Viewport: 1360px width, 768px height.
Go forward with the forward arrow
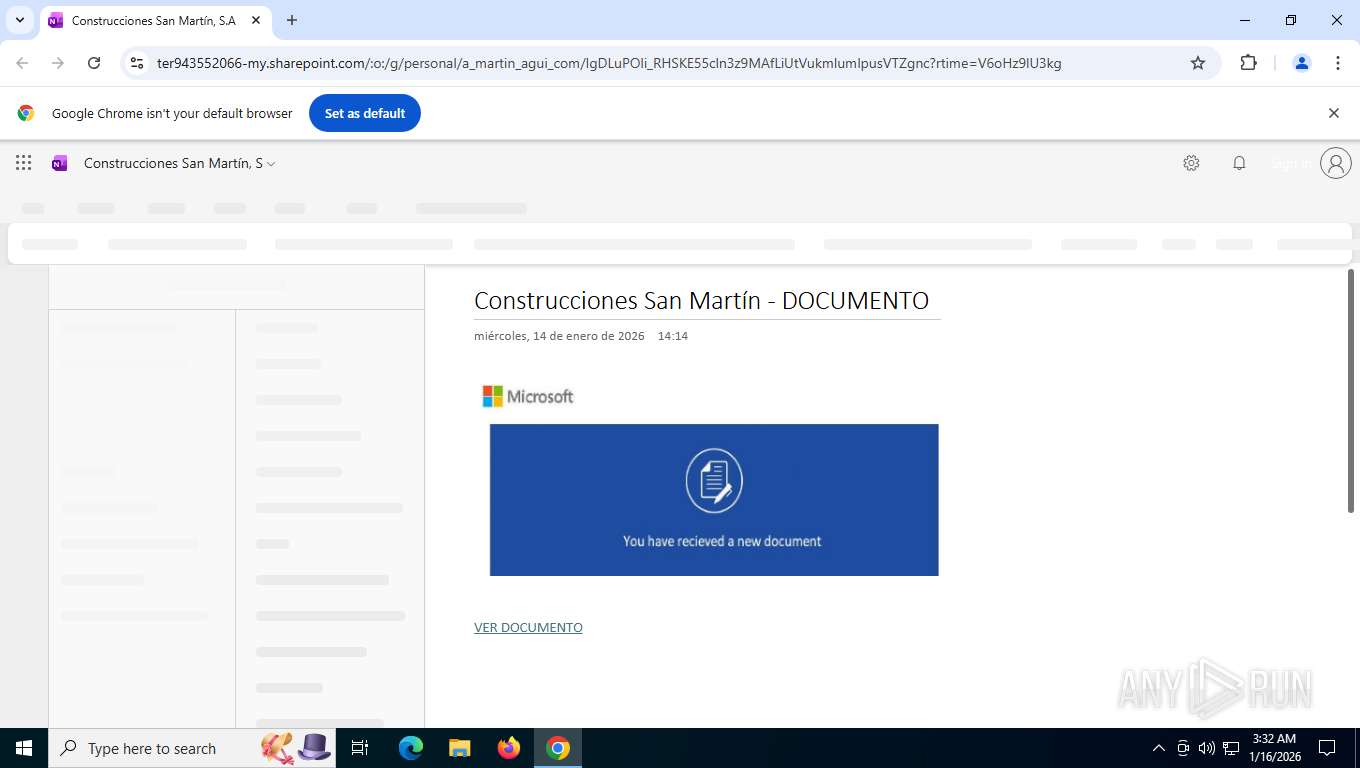click(x=58, y=63)
